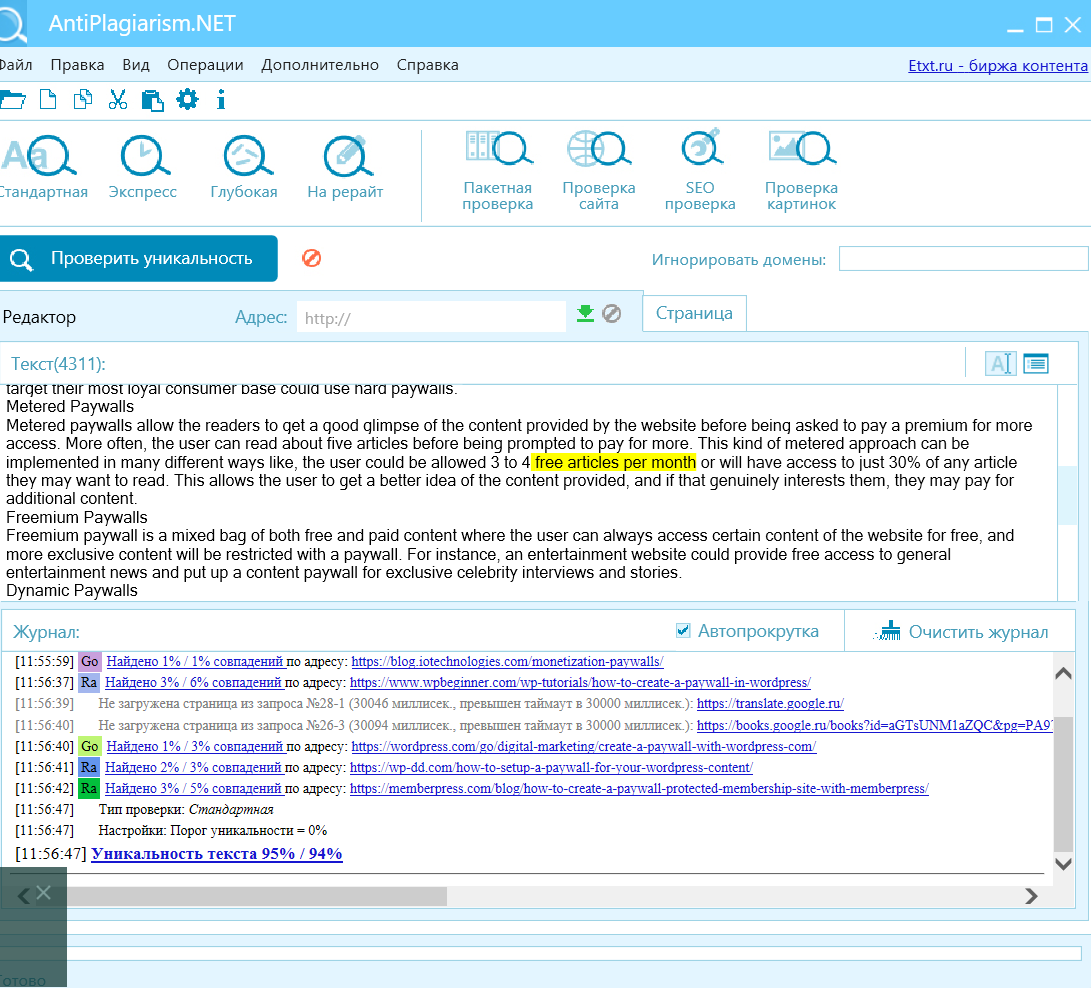Open the blog.iotechnologies.com monetization-paywalls link
This screenshot has width=1091, height=988.
coord(507,662)
